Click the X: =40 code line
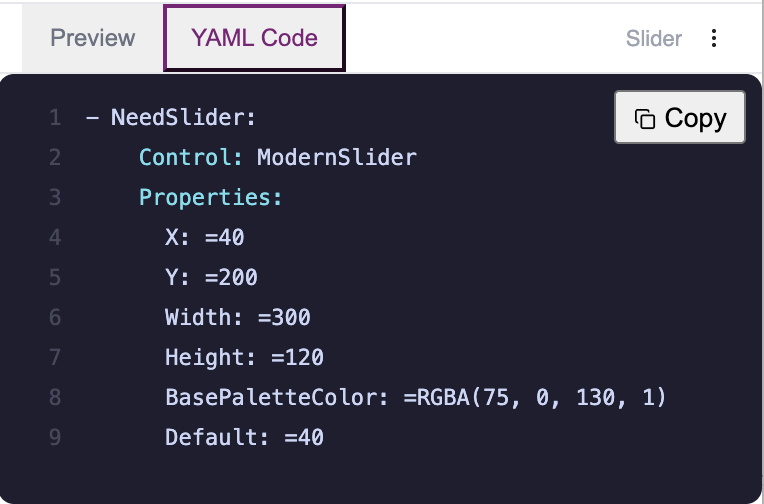 [205, 237]
